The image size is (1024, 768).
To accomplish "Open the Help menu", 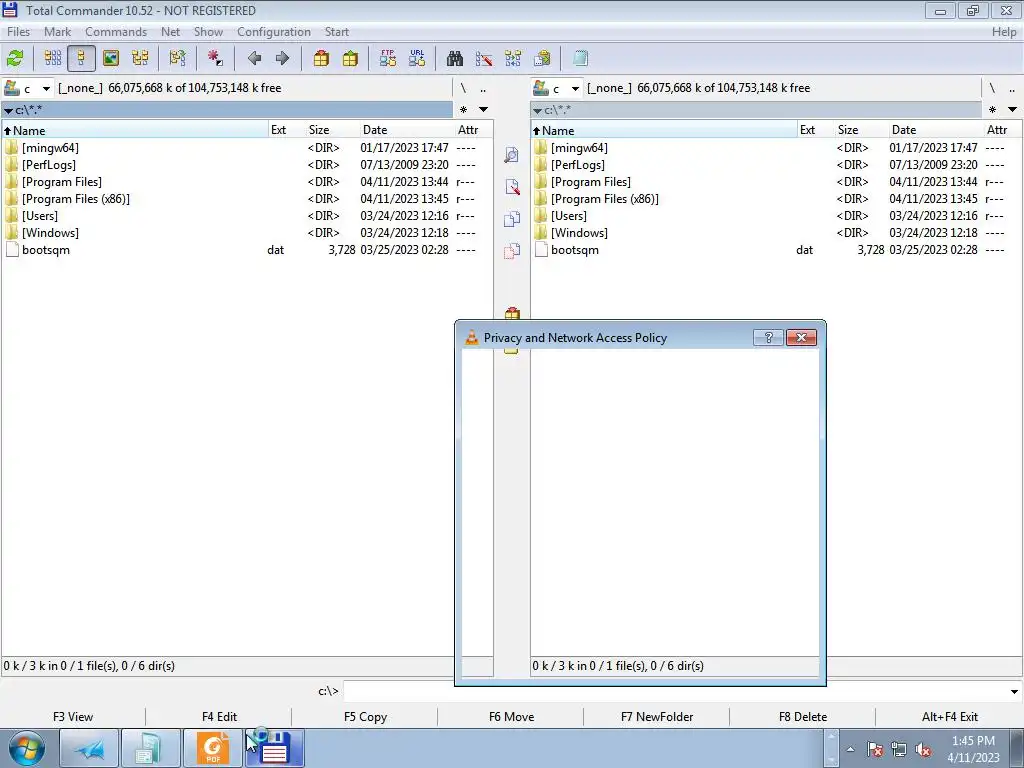I will pyautogui.click(x=1004, y=31).
